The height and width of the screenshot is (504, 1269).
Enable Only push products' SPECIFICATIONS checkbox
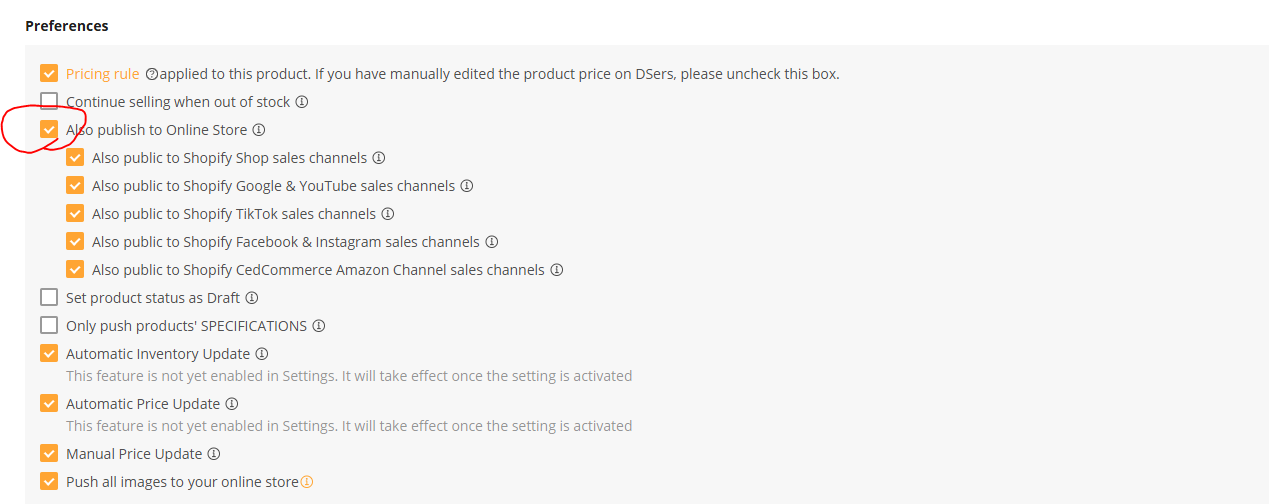point(49,325)
